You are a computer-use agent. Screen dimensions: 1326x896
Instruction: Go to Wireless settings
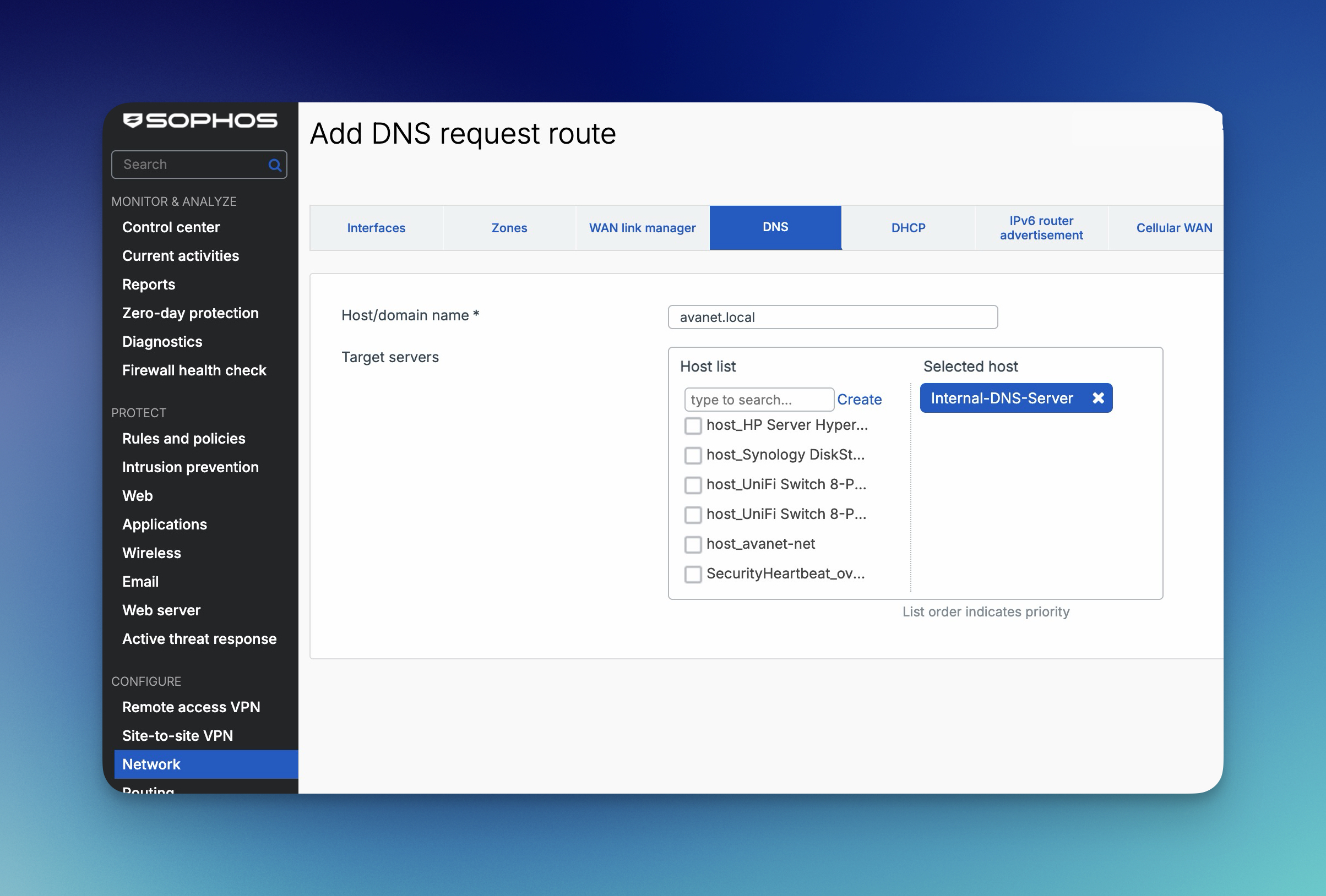click(151, 553)
